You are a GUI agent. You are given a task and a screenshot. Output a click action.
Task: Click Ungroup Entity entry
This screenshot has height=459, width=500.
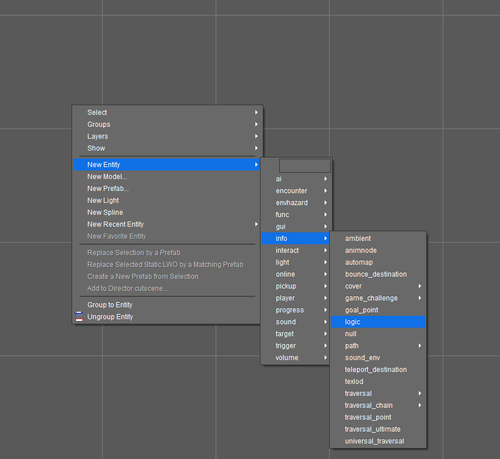tap(166, 317)
